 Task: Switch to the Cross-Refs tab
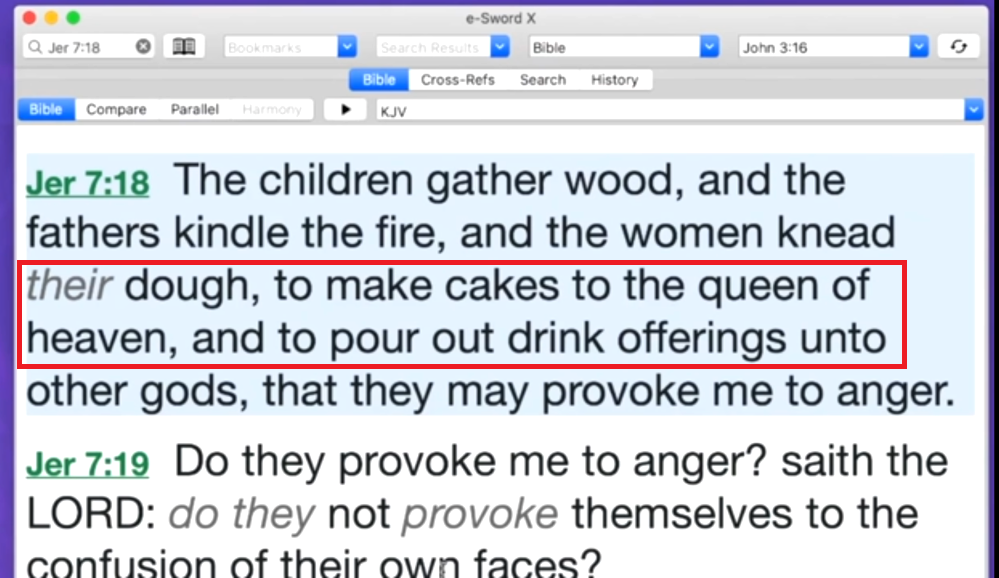[x=457, y=80]
